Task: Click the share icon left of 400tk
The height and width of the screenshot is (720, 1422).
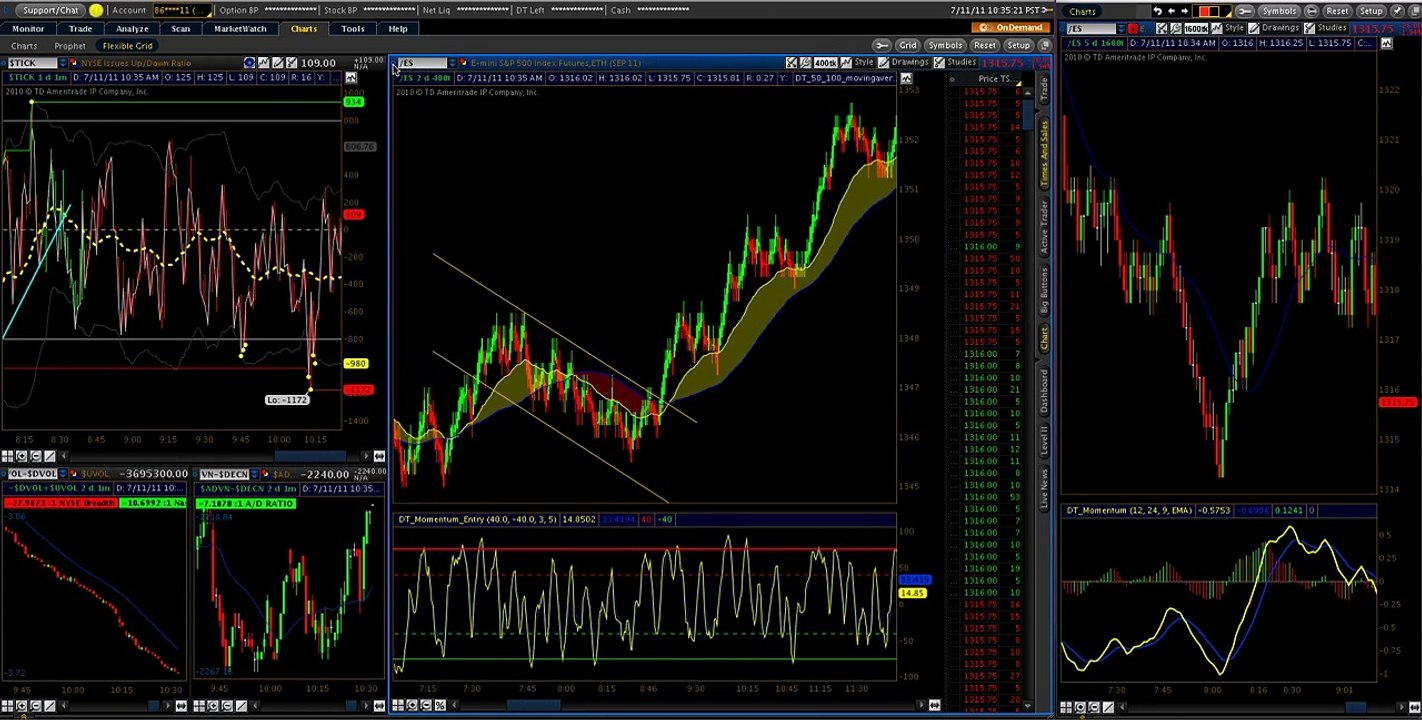Action: (792, 63)
